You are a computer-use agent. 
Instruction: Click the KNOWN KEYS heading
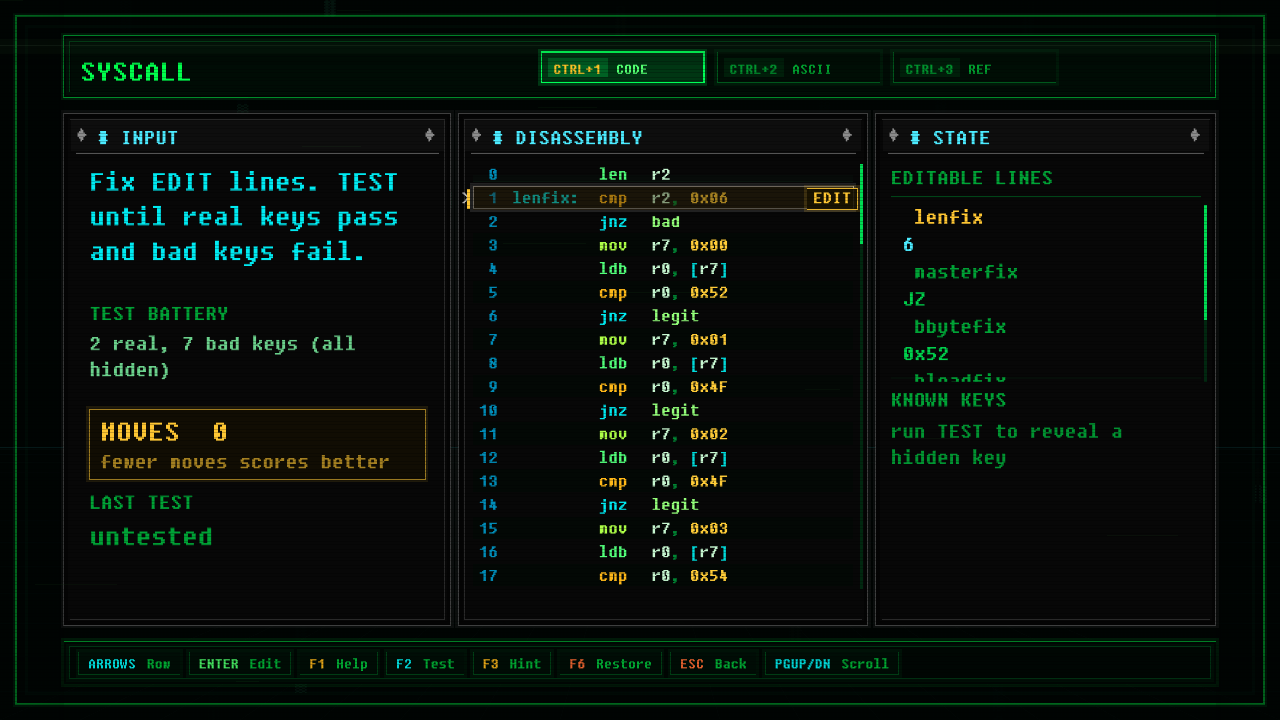(948, 400)
